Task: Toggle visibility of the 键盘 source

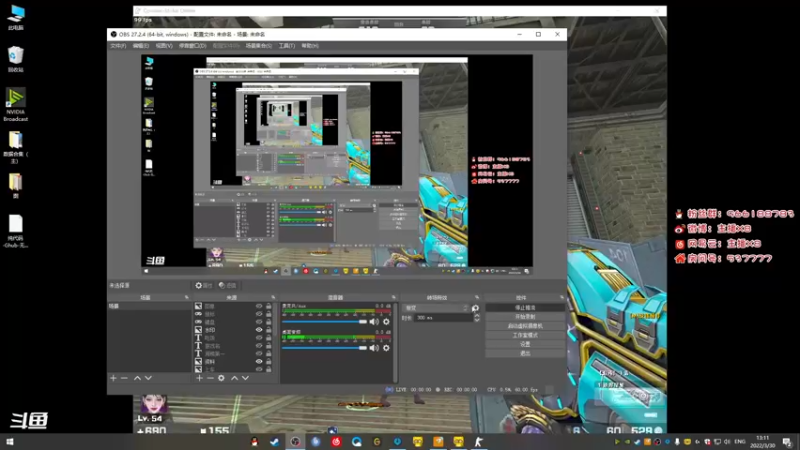Action: point(259,322)
